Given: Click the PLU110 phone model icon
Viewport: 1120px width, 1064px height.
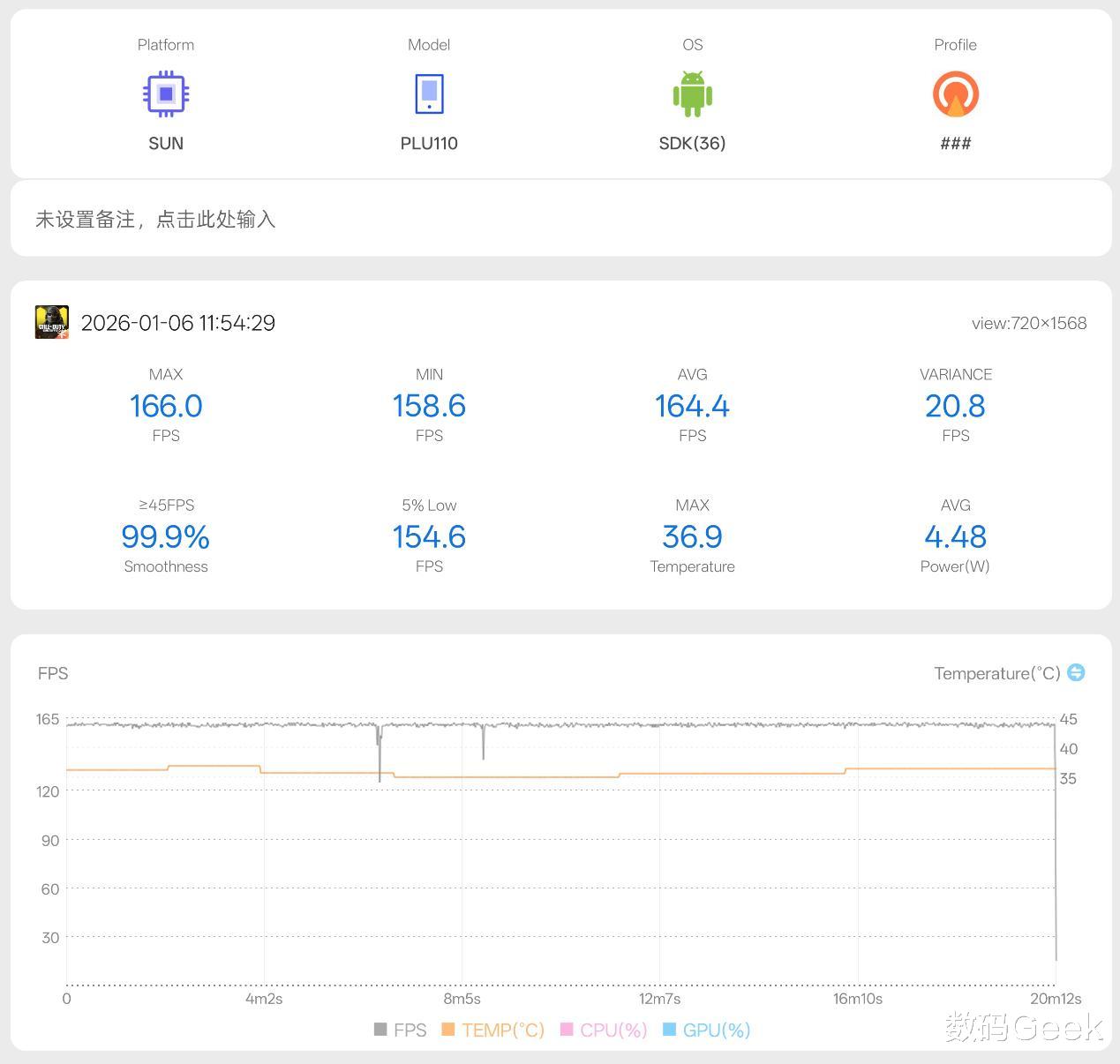Looking at the screenshot, I should click(x=429, y=94).
